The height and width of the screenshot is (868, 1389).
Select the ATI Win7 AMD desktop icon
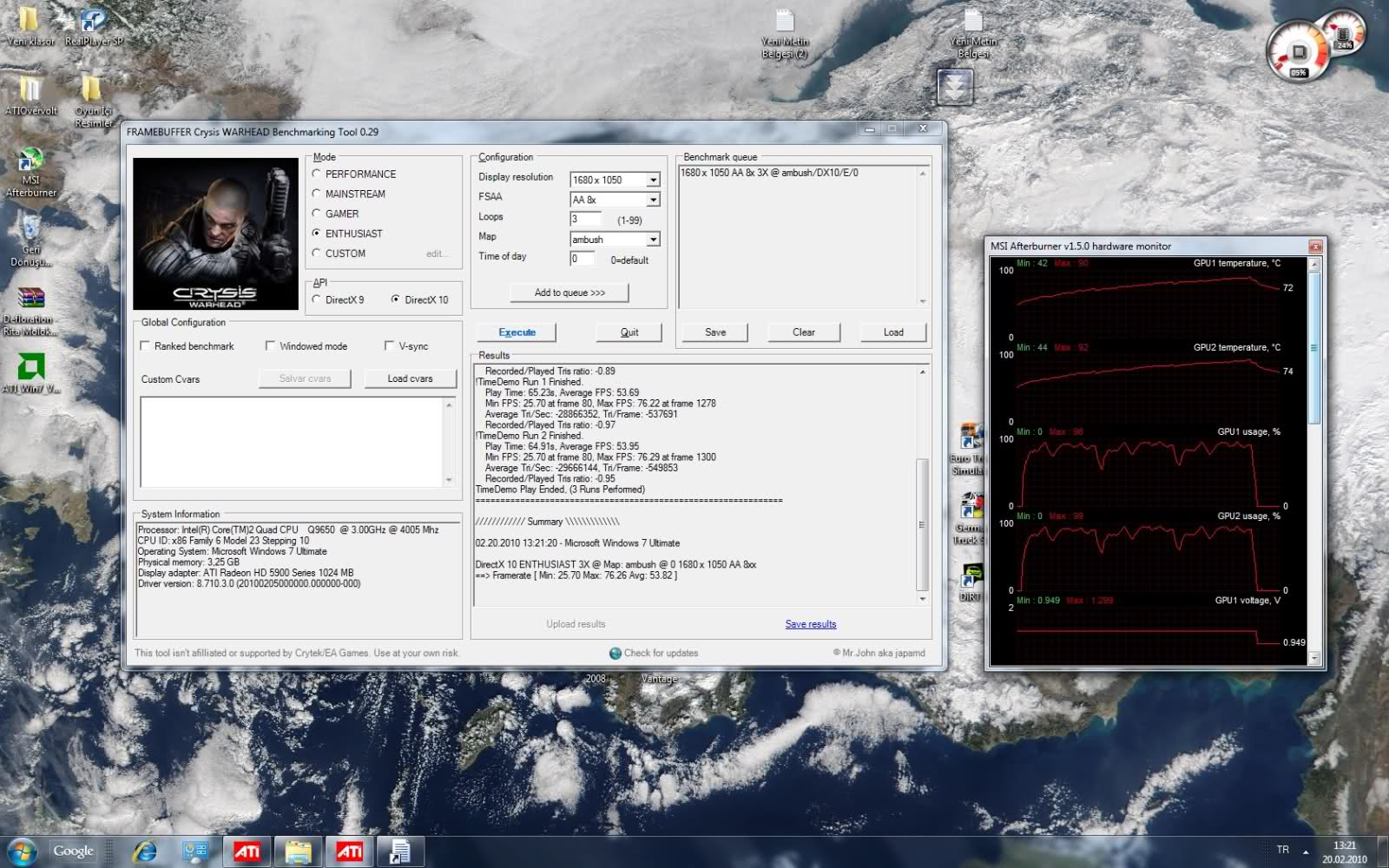pyautogui.click(x=31, y=372)
